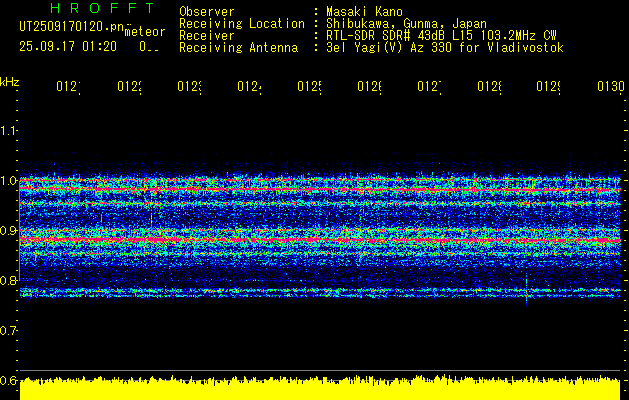Click the kHz axis unit label
Screen dimensions: 629x400
point(10,83)
